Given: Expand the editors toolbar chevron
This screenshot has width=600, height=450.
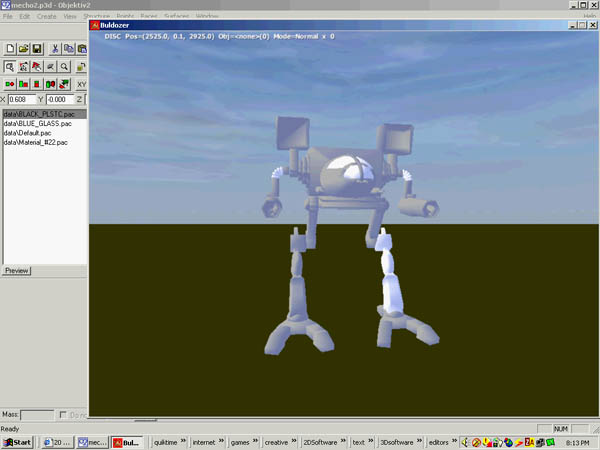Looking at the screenshot, I should coord(454,441).
